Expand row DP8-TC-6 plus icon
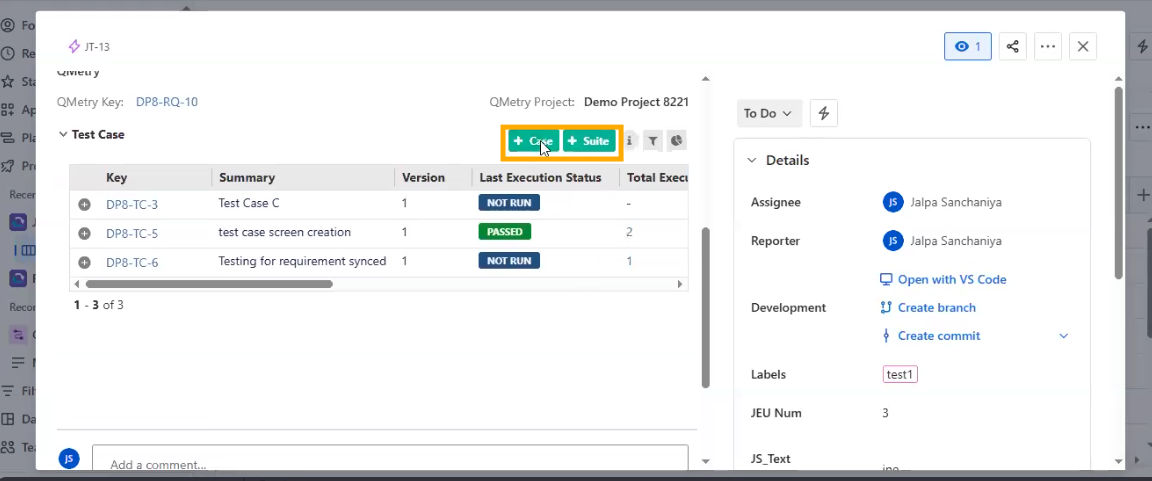The width and height of the screenshot is (1152, 481). coord(84,262)
